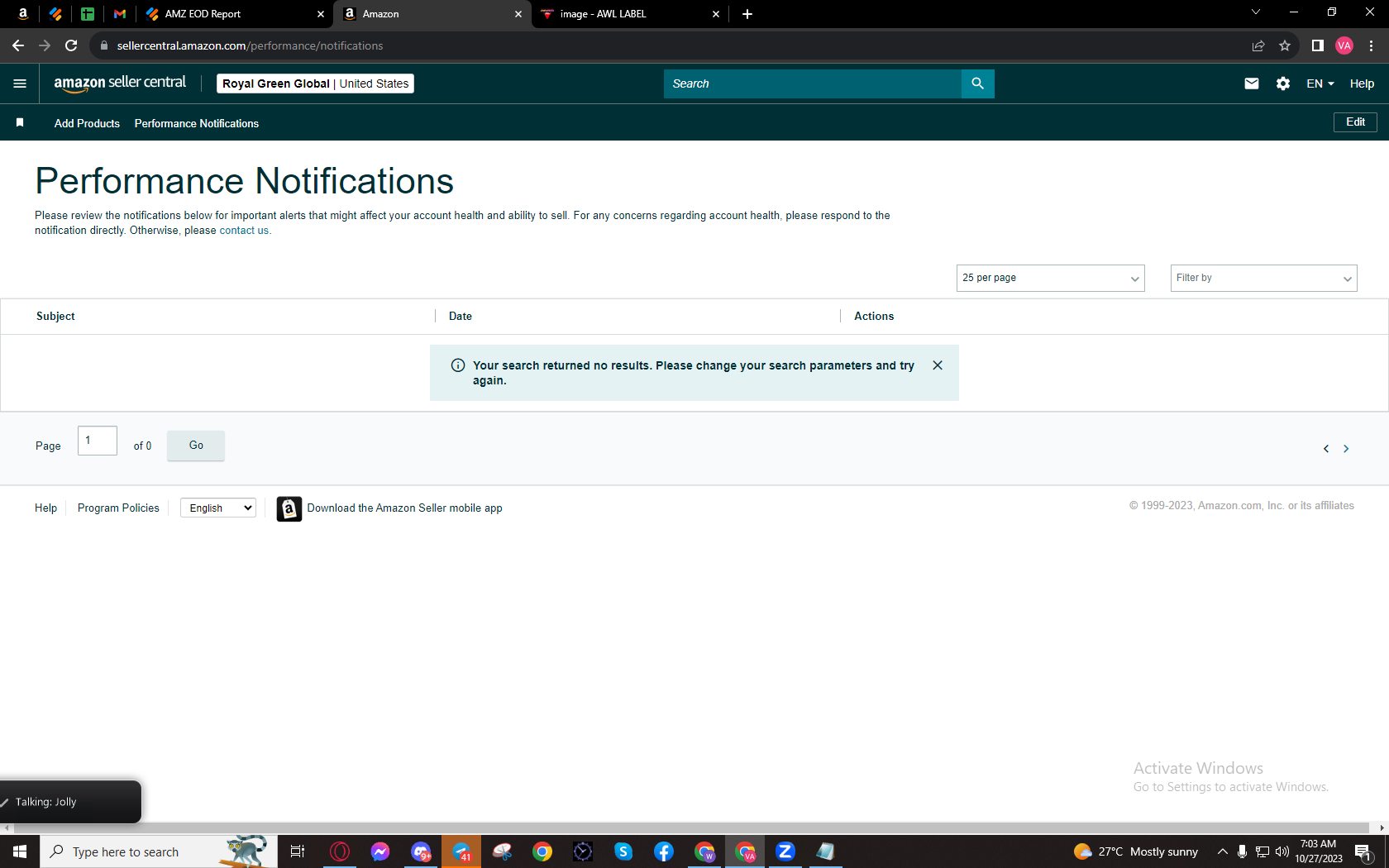Screen dimensions: 1389x868
Task: Open Chrome three-dot menu
Action: click(x=1371, y=45)
